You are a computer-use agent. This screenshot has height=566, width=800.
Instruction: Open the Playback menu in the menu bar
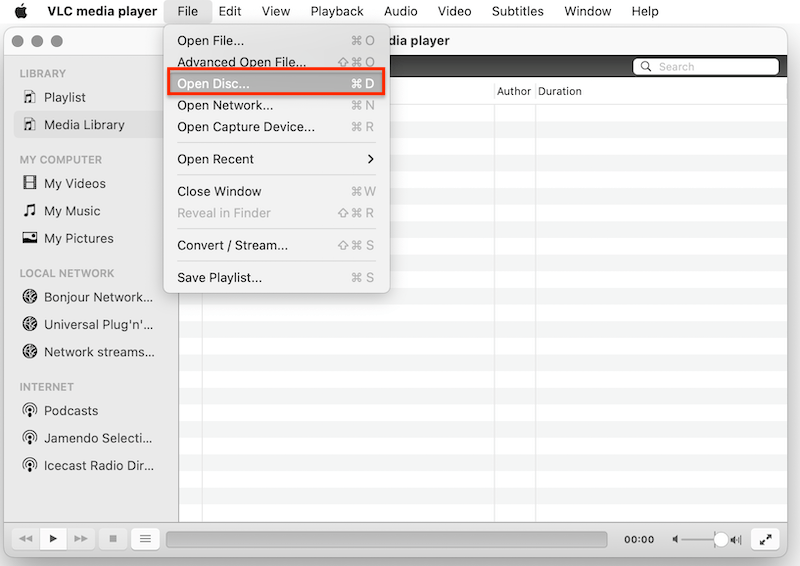pyautogui.click(x=337, y=12)
